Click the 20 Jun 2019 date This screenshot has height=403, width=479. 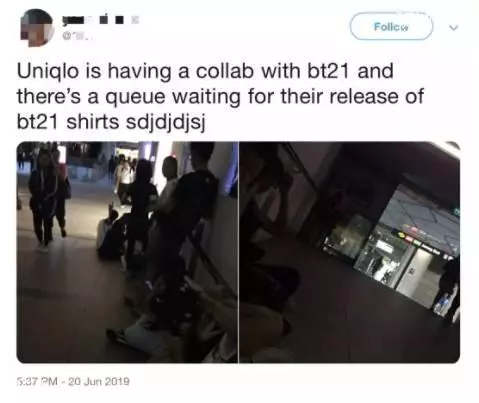tap(99, 381)
